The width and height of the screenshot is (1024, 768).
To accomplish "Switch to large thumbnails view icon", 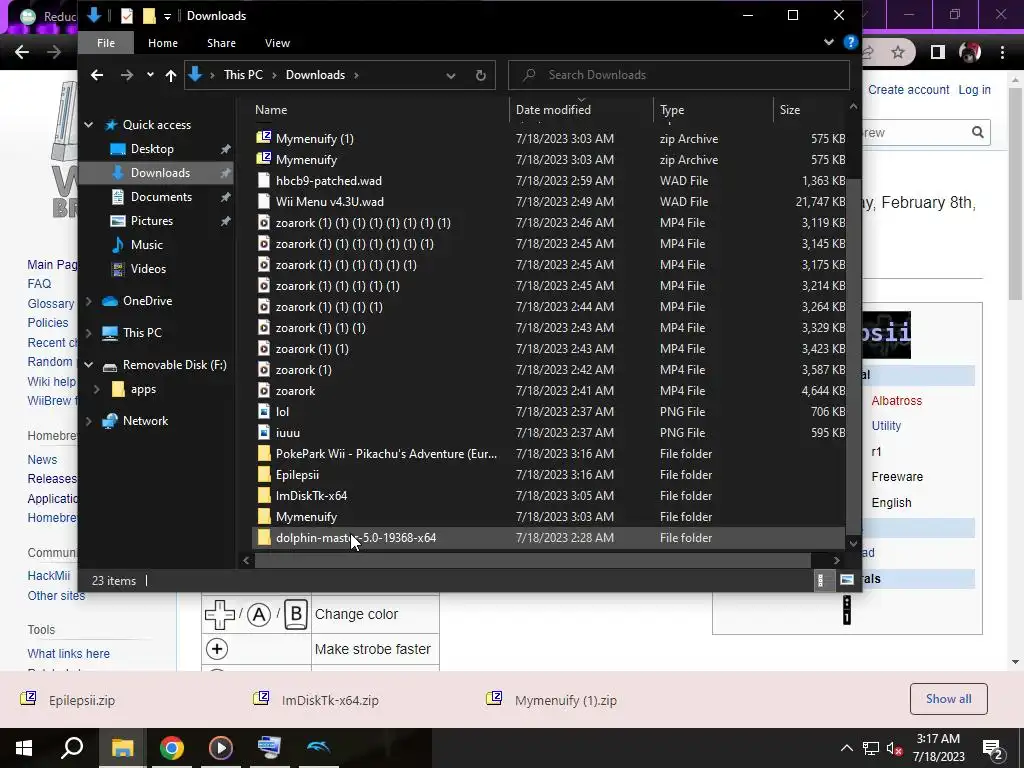I will pyautogui.click(x=846, y=580).
